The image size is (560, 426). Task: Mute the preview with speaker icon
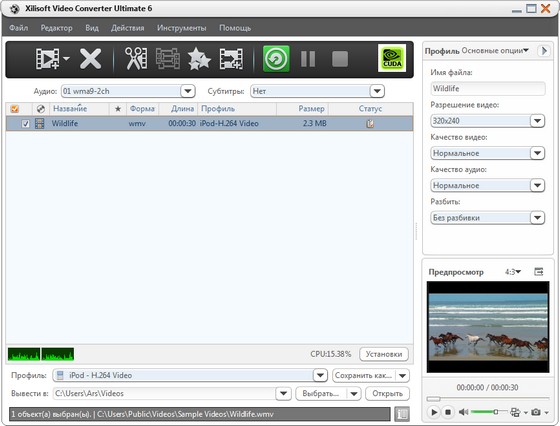coord(463,412)
